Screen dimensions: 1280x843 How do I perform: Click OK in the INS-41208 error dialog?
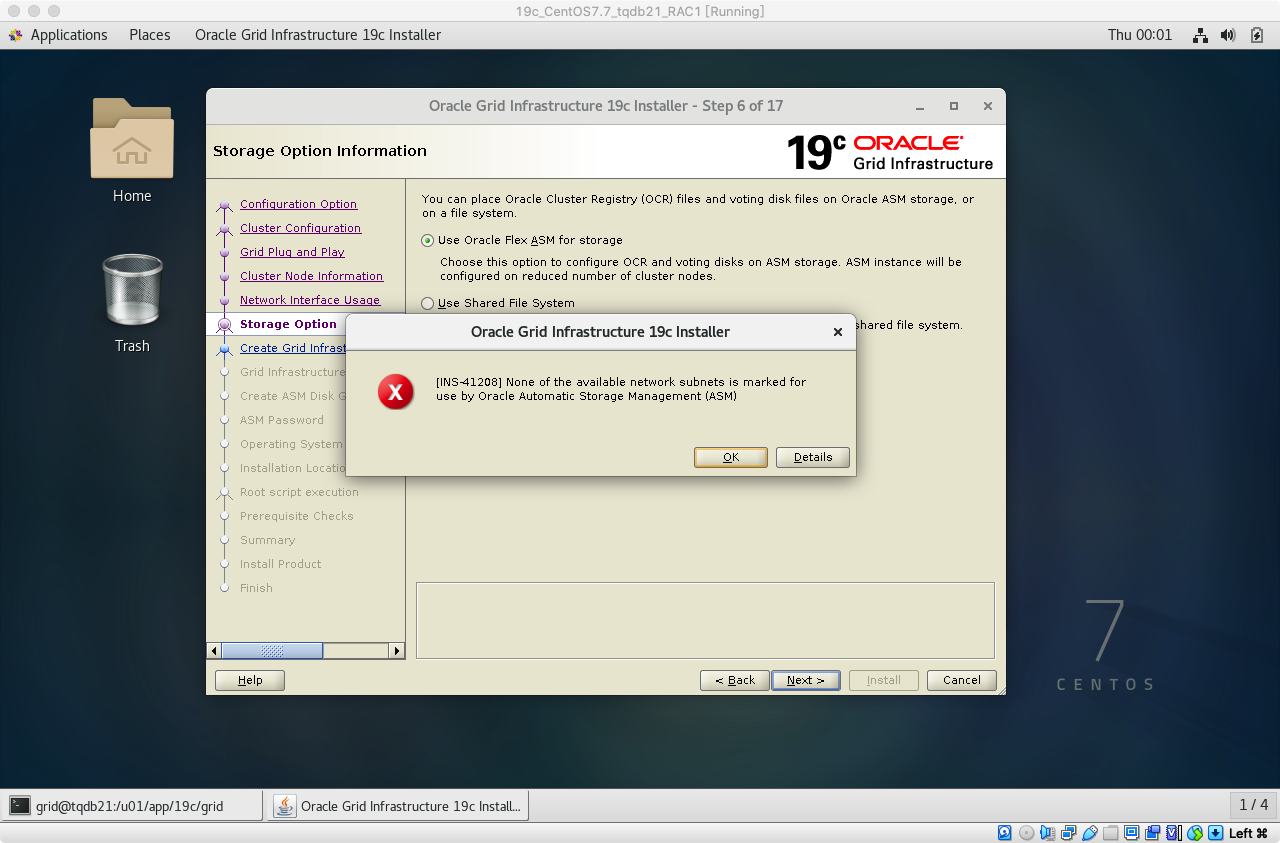(x=731, y=457)
